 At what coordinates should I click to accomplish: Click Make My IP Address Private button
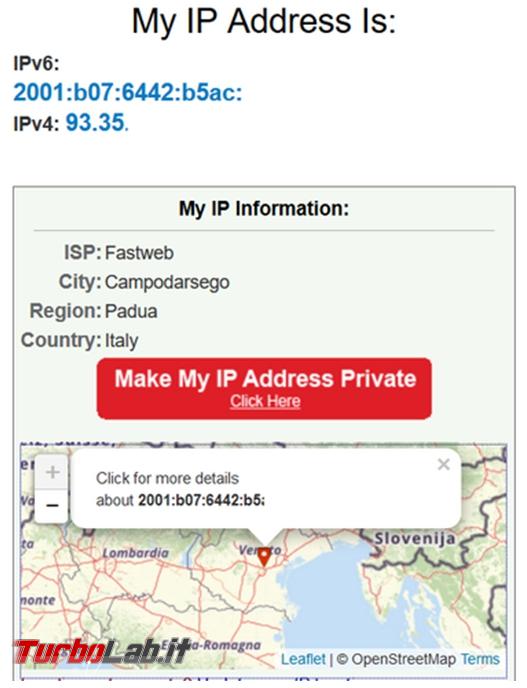[264, 388]
